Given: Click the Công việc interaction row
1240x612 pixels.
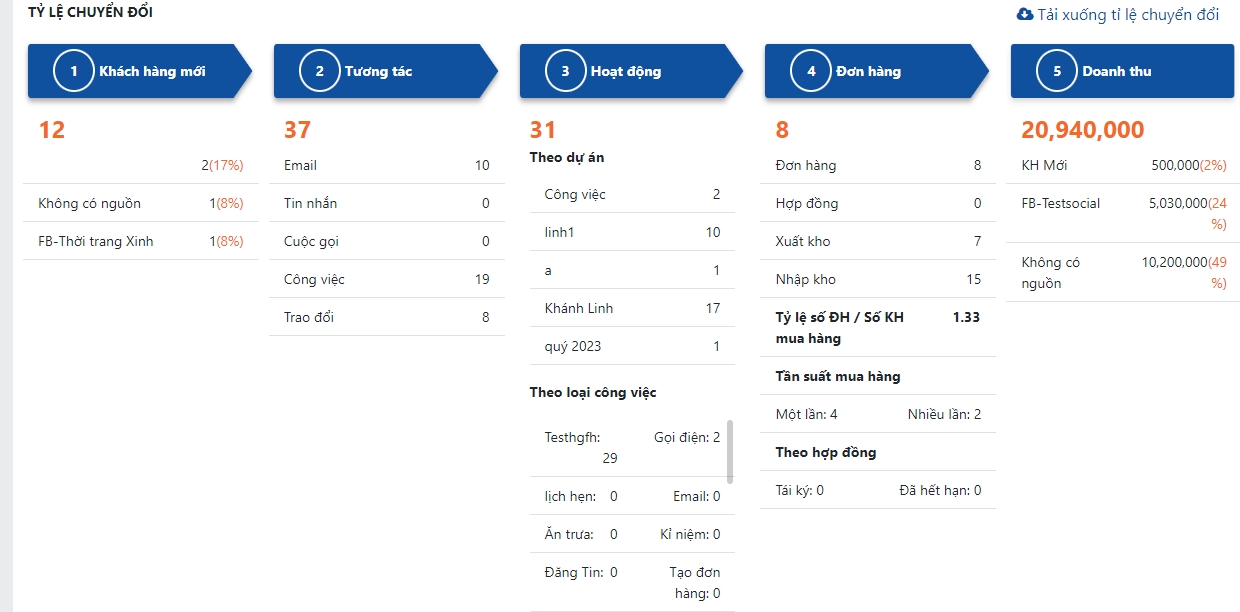Looking at the screenshot, I should 386,279.
